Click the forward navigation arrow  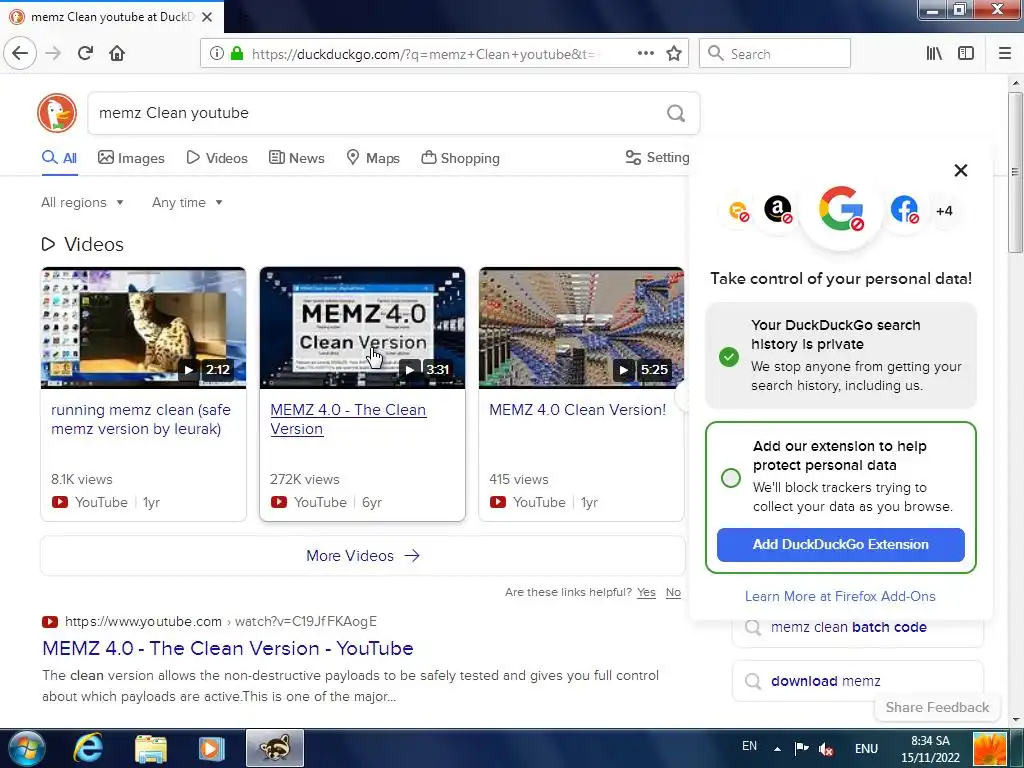(53, 53)
